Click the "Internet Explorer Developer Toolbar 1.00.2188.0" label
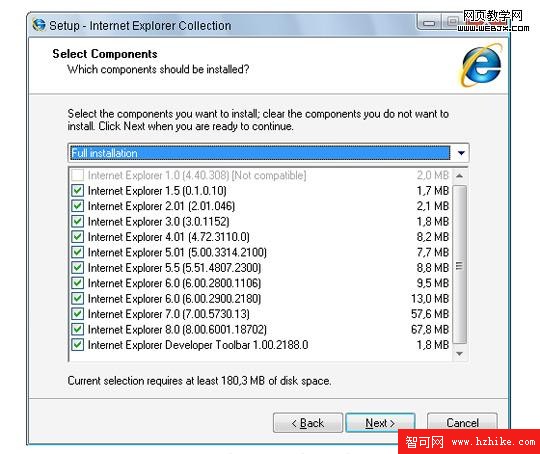 pyautogui.click(x=198, y=345)
